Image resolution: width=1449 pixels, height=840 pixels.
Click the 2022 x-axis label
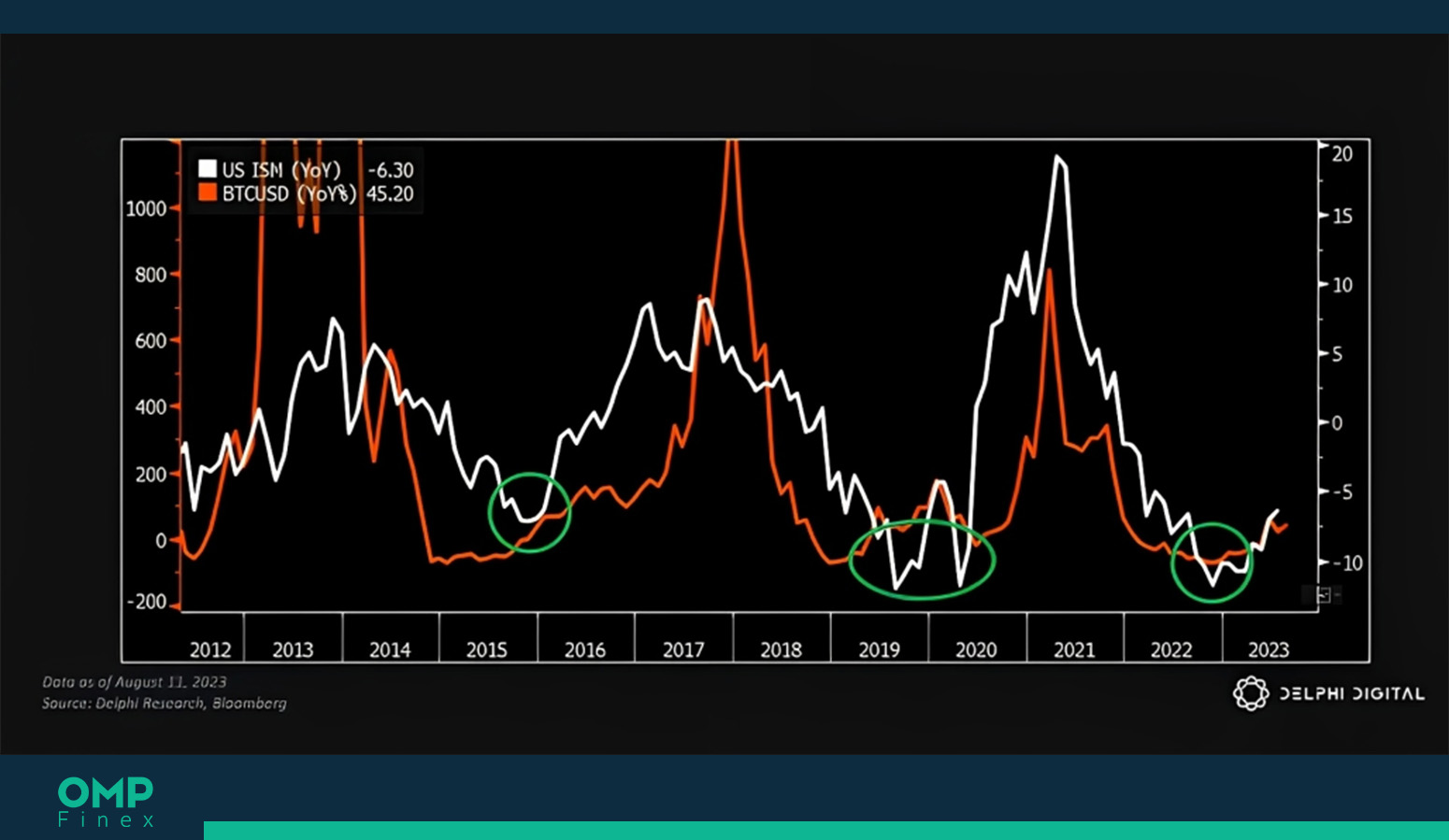[x=1171, y=649]
